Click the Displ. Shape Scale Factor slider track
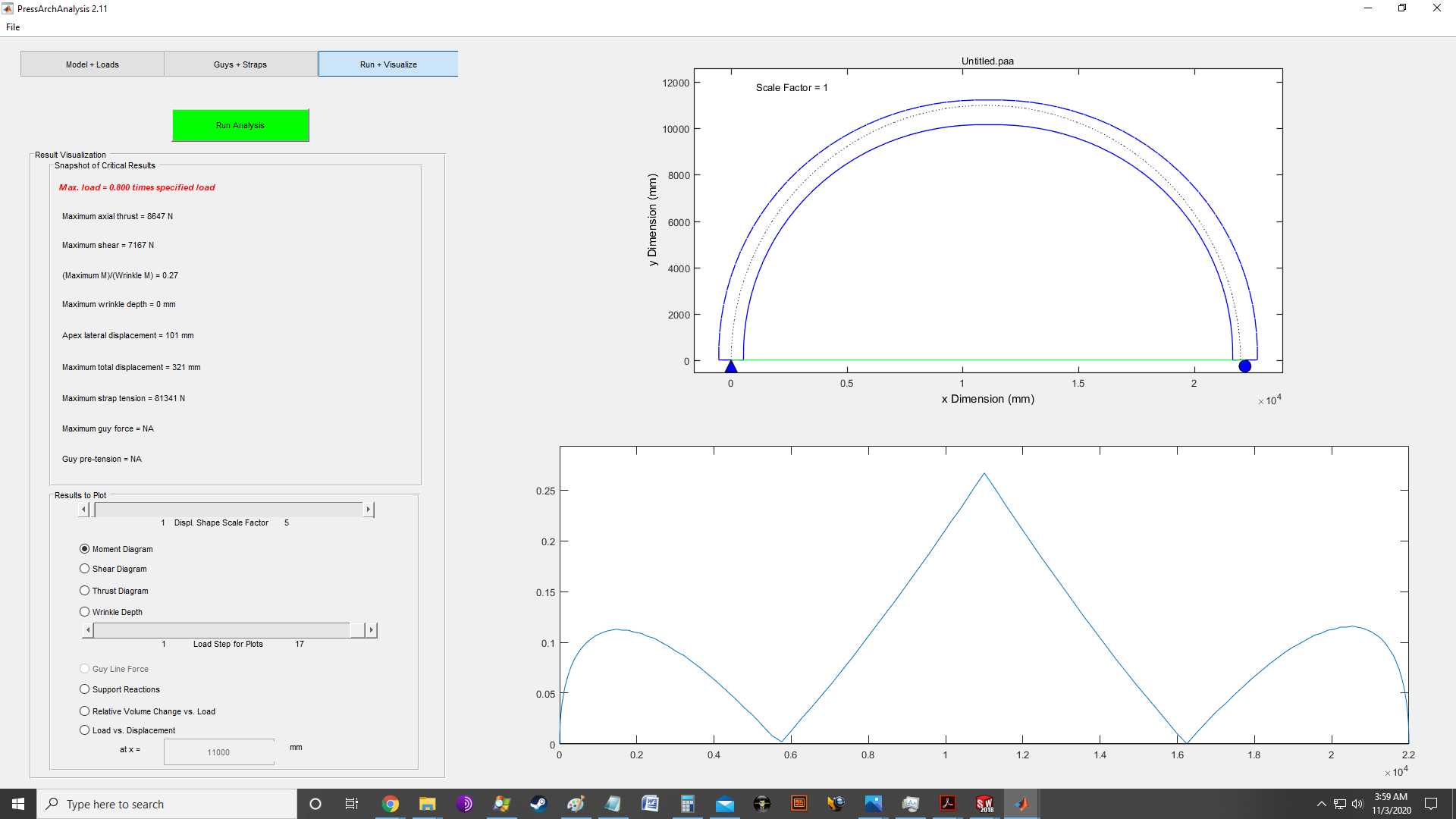 pyautogui.click(x=227, y=510)
